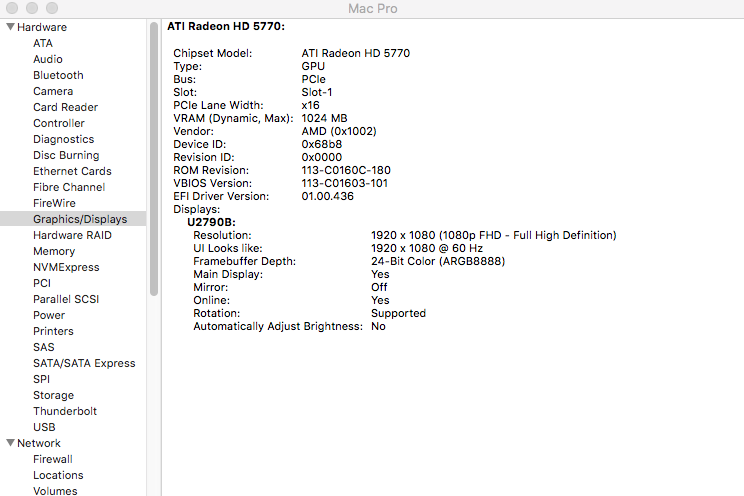The height and width of the screenshot is (496, 744).
Task: Click the Bus value PCIe
Action: [x=313, y=79]
